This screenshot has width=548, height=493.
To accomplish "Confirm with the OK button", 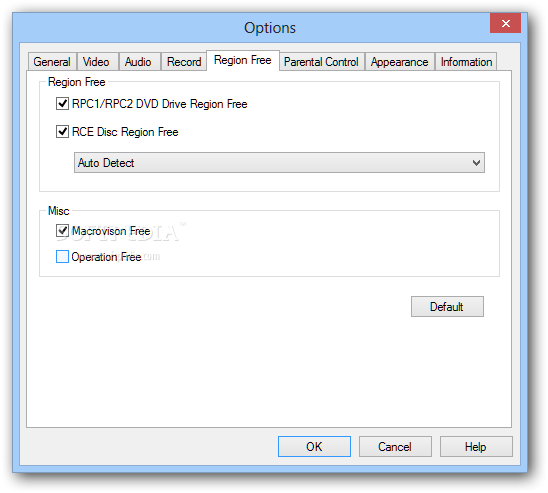I will [314, 446].
